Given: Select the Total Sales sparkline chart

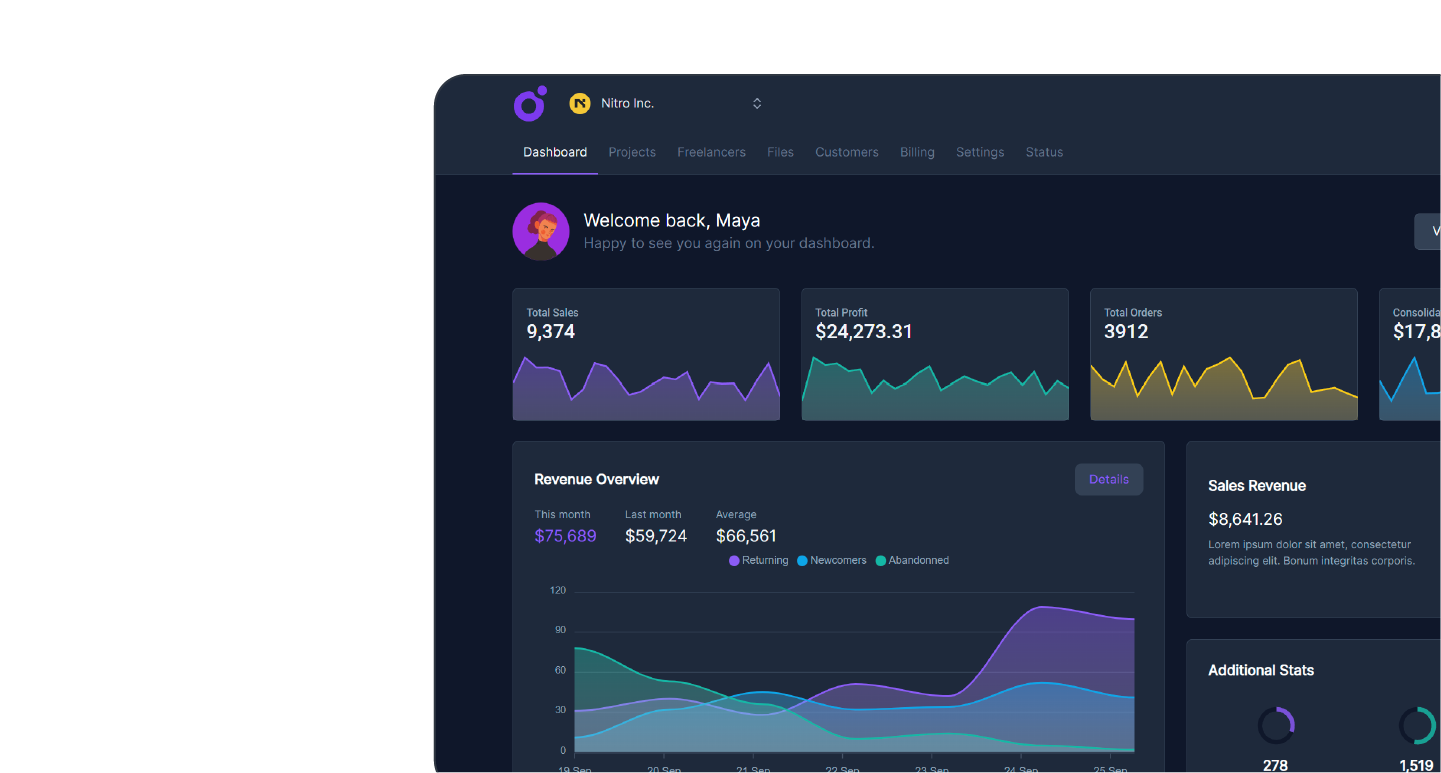Looking at the screenshot, I should tap(646, 385).
